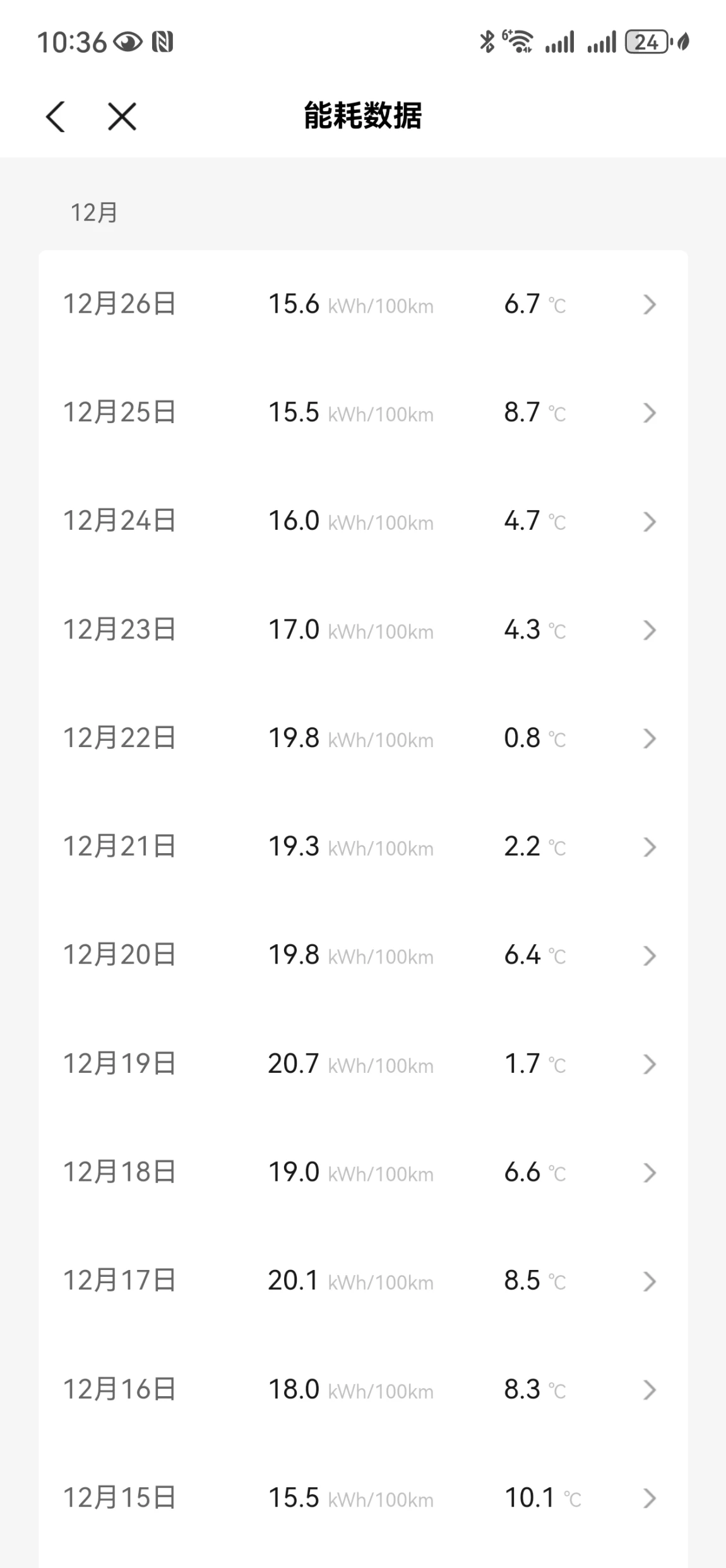Tap the 能耗数据 page title

point(363,116)
